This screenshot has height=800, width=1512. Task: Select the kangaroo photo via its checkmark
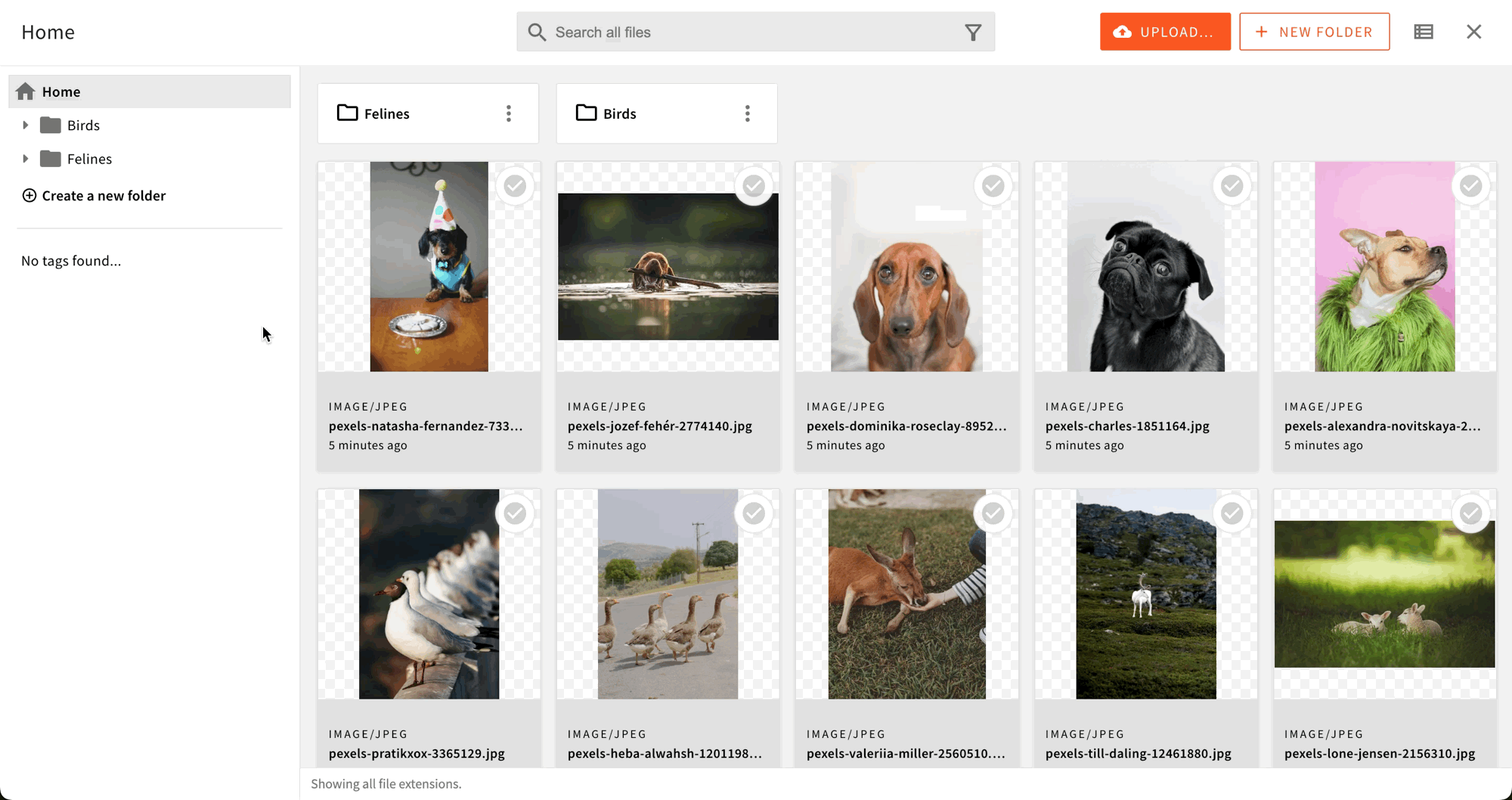coord(993,513)
